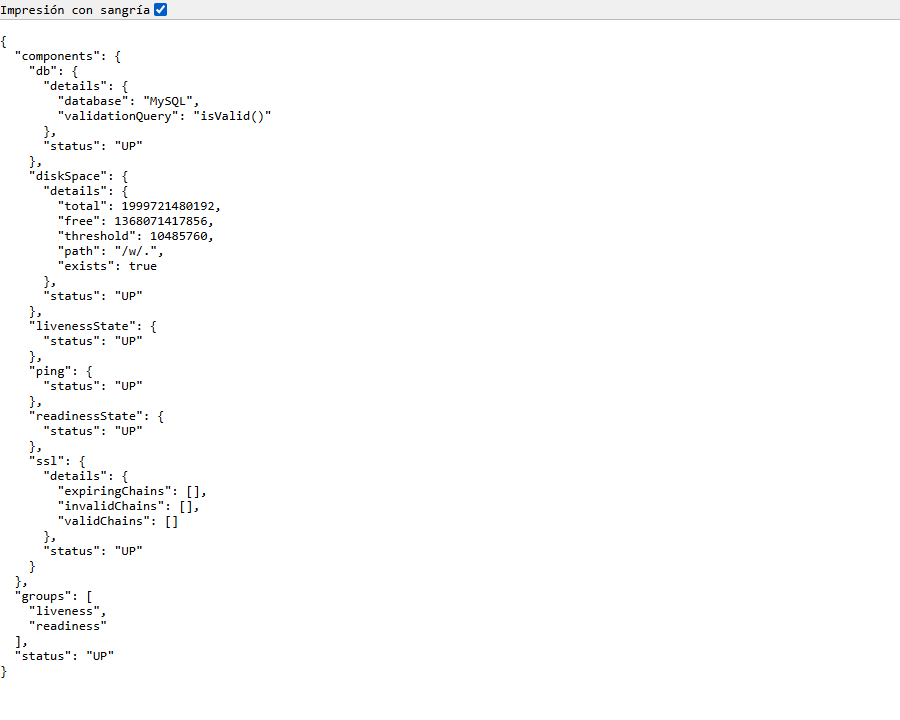
Task: Select the "path": "/w/." line
Action: click(111, 251)
